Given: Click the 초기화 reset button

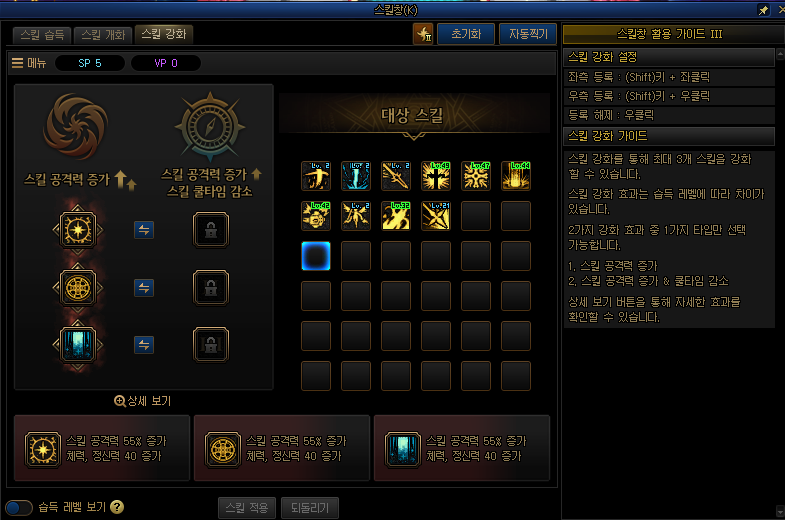Looking at the screenshot, I should pos(466,34).
